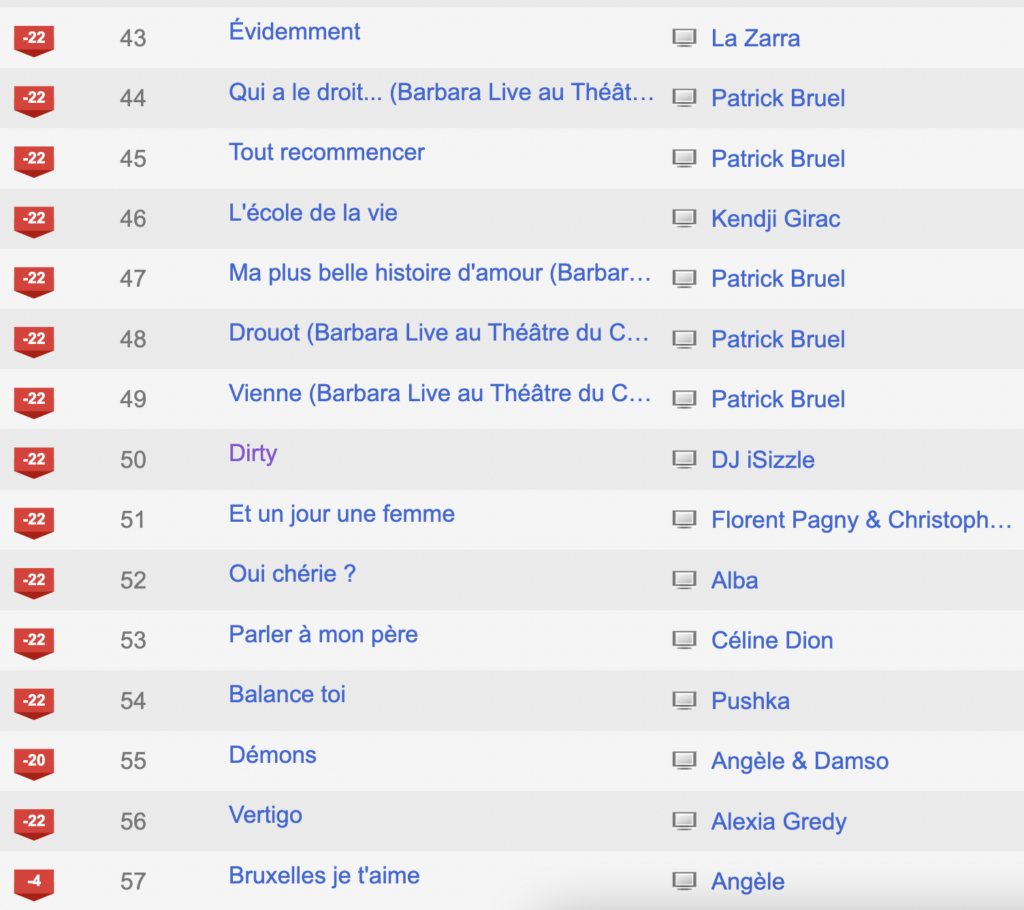
Task: Click the monitor icon beside Alba
Action: pyautogui.click(x=684, y=579)
